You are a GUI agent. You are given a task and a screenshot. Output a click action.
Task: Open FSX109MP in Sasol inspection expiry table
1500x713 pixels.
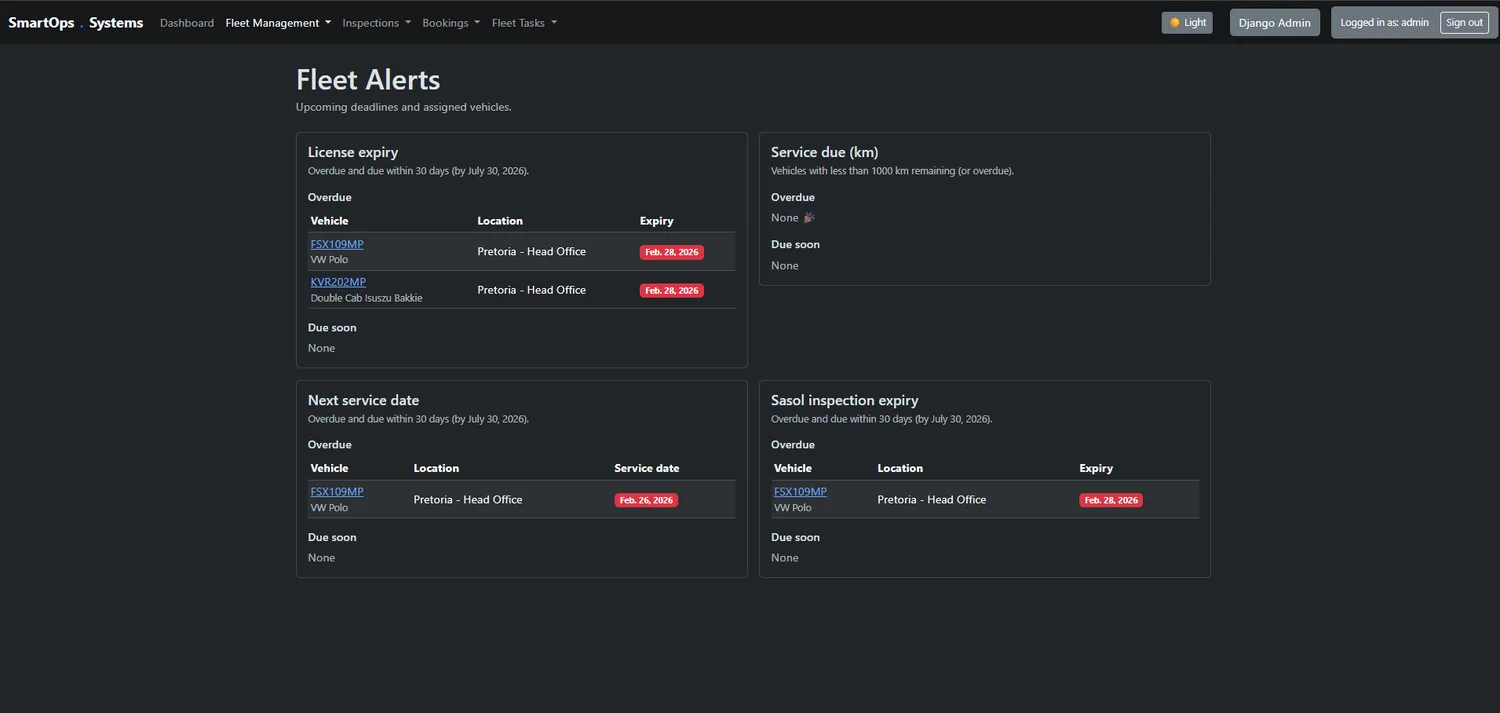(x=800, y=492)
